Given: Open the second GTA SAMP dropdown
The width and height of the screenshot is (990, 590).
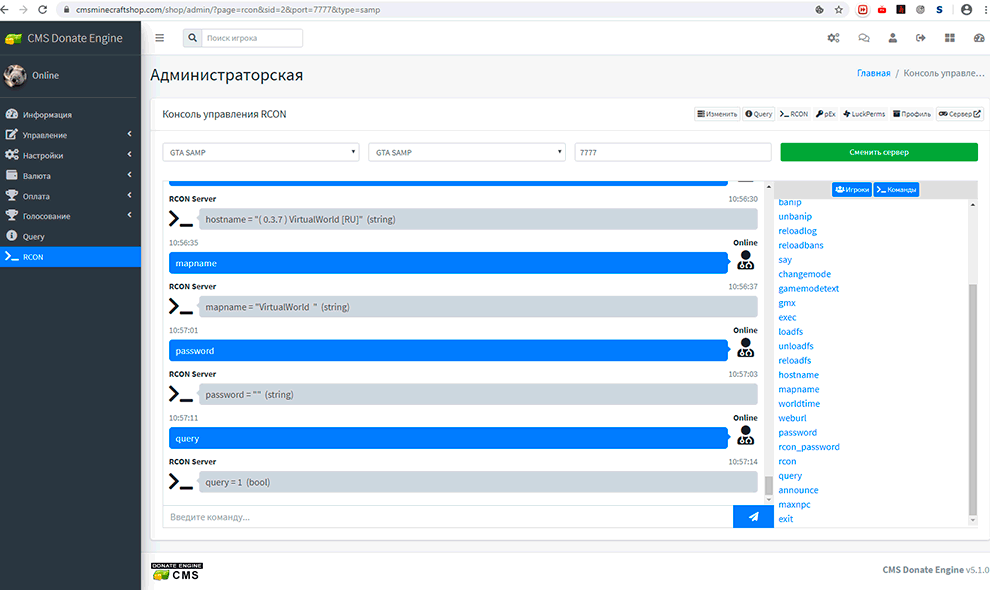Looking at the screenshot, I should [467, 152].
